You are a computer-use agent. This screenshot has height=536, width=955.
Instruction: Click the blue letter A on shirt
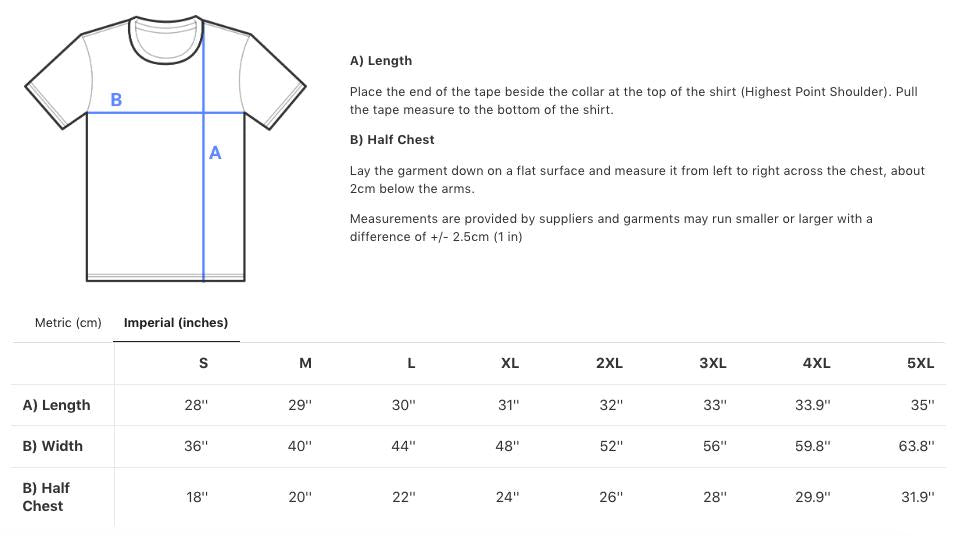pyautogui.click(x=215, y=153)
